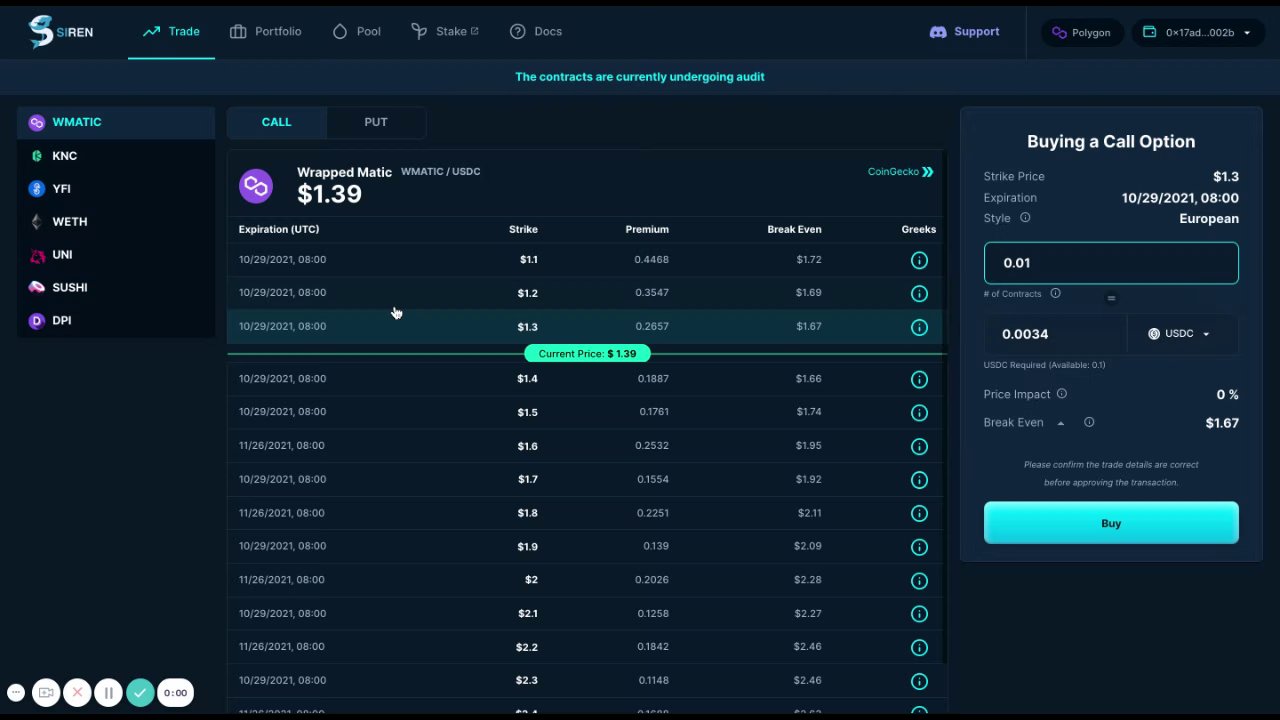This screenshot has width=1280, height=720.
Task: Open the Stake external link
Action: [445, 32]
